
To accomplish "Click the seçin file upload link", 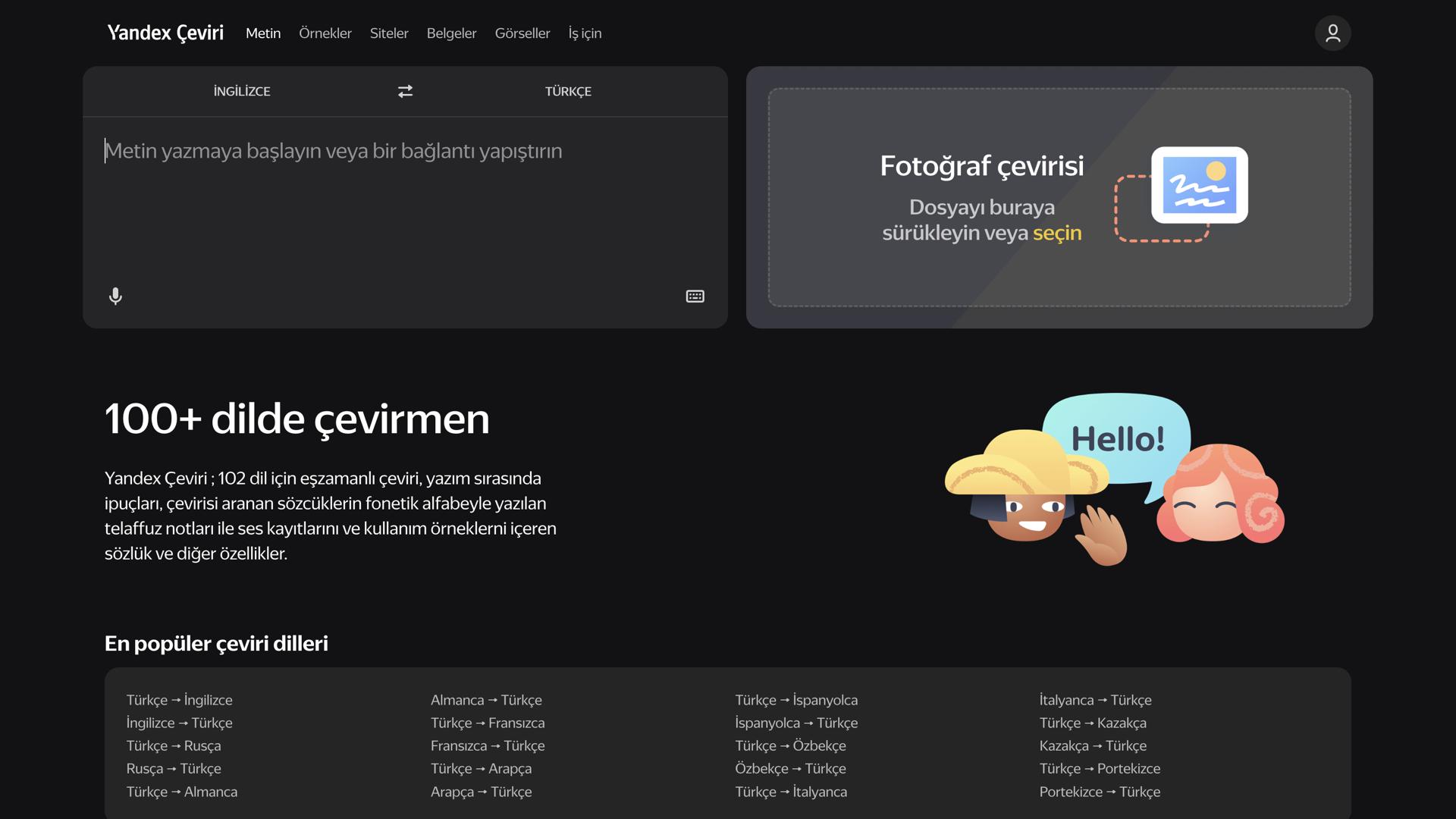I will [1059, 233].
